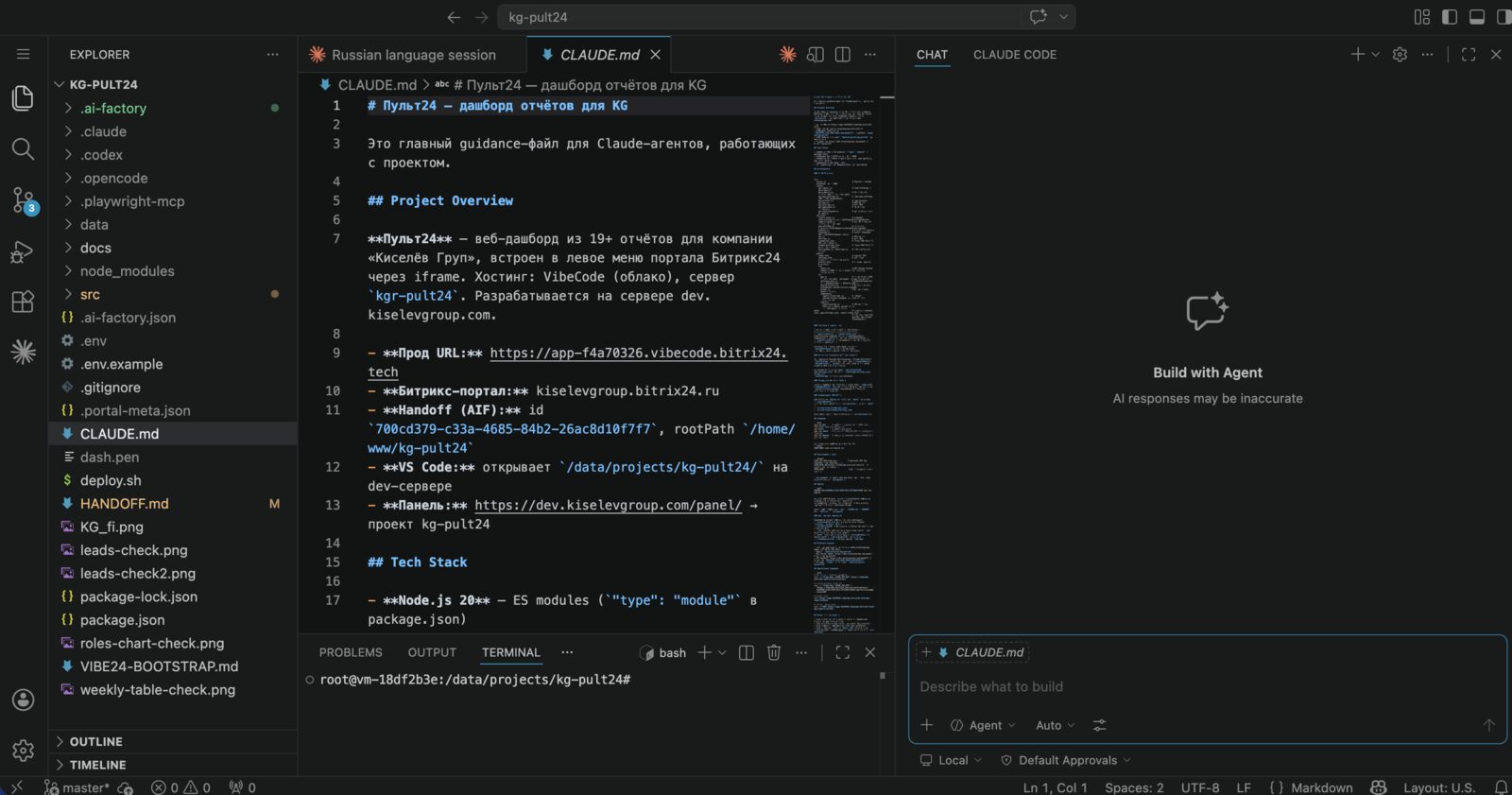Screen dimensions: 1512x795
Task: Open Extensions view in activity bar
Action: click(23, 302)
